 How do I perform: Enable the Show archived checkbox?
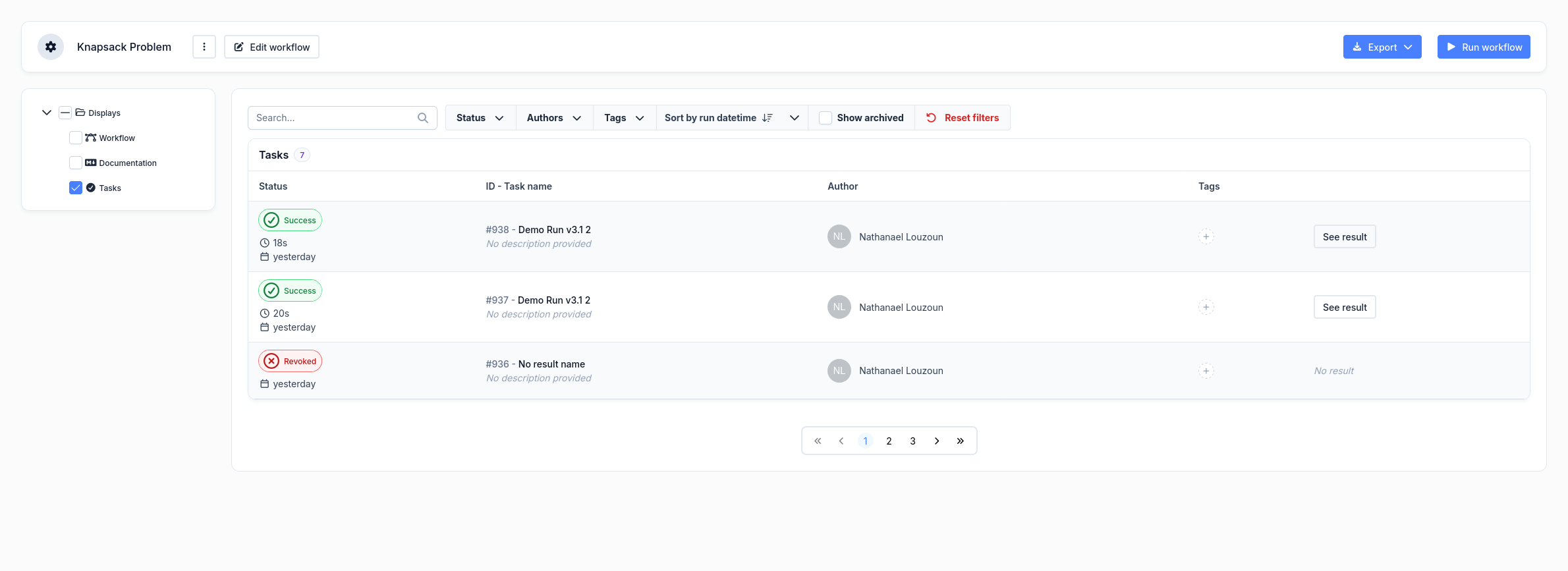pyautogui.click(x=826, y=118)
